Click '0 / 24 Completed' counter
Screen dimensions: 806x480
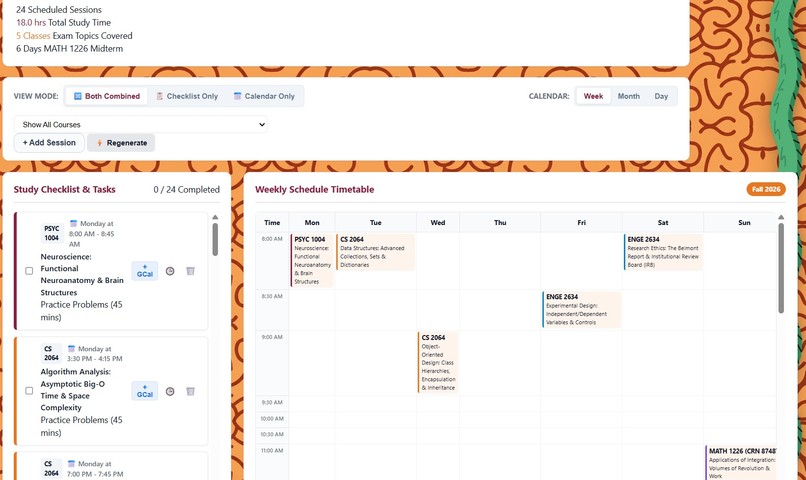click(187, 190)
